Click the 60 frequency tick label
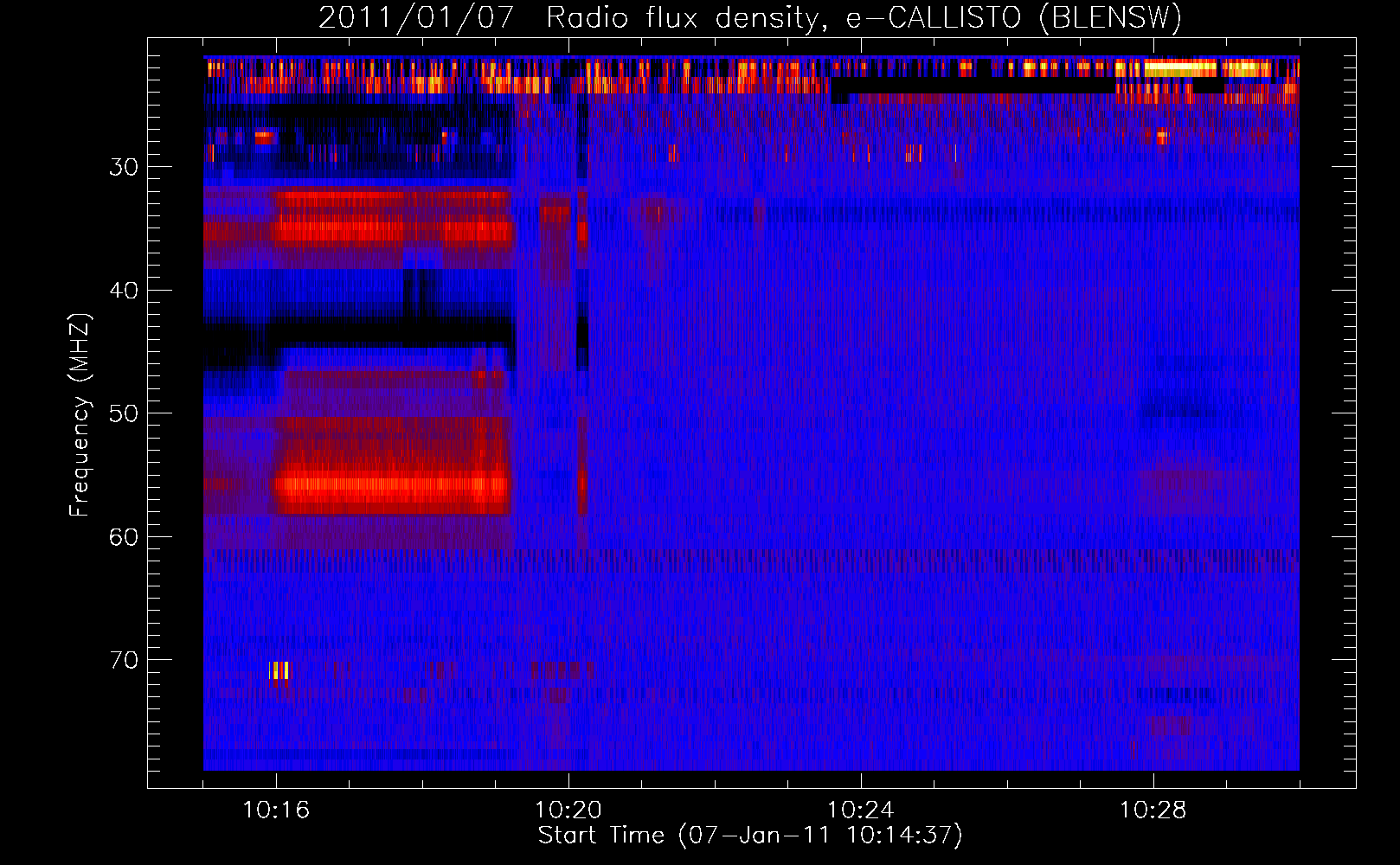Viewport: 1400px width, 865px height. tap(124, 537)
